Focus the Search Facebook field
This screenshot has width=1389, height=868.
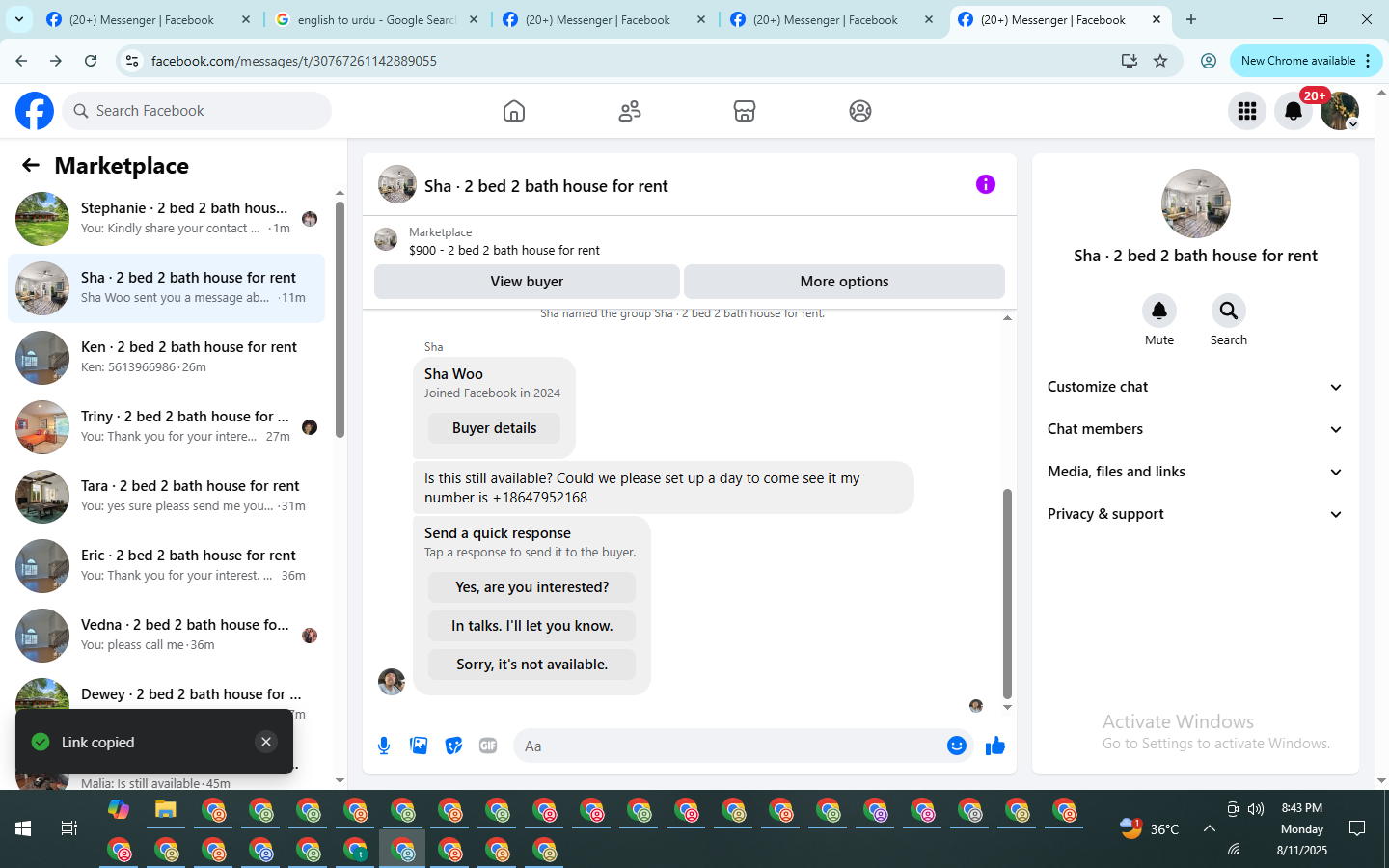pyautogui.click(x=197, y=111)
